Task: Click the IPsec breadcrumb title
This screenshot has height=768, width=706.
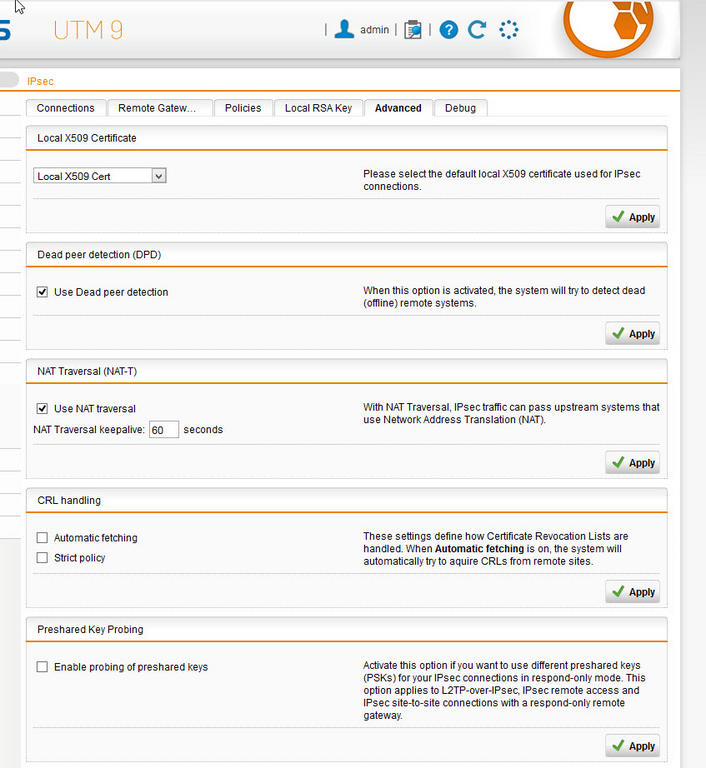Action: tap(40, 81)
